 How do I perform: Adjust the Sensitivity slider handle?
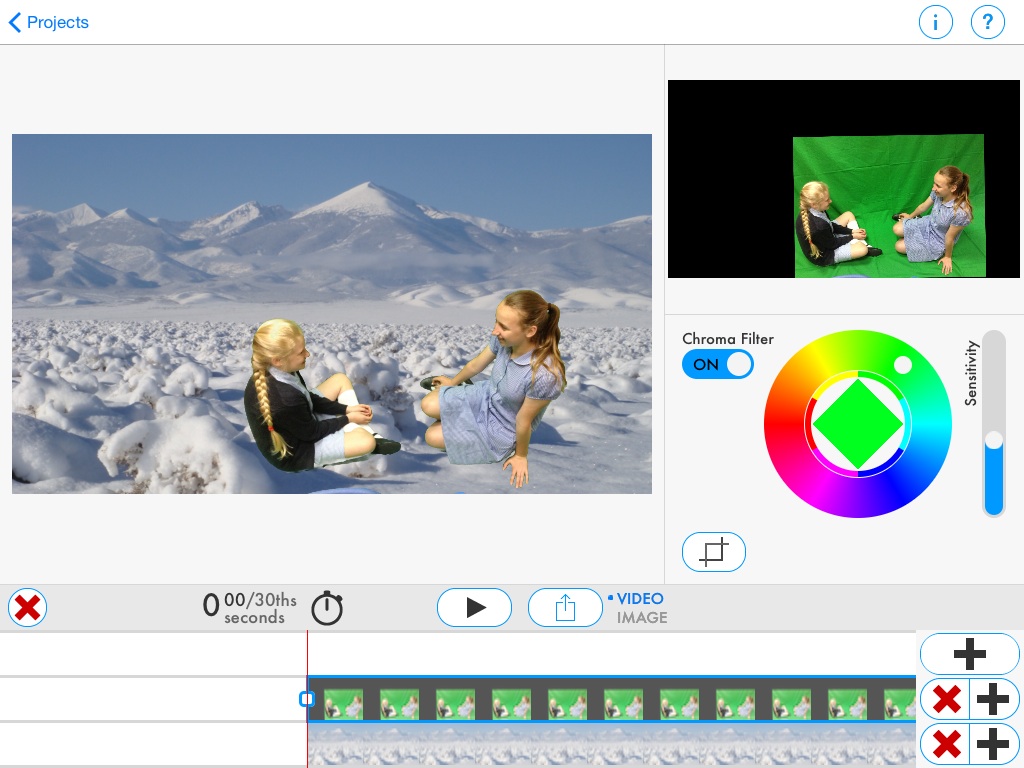pos(994,440)
